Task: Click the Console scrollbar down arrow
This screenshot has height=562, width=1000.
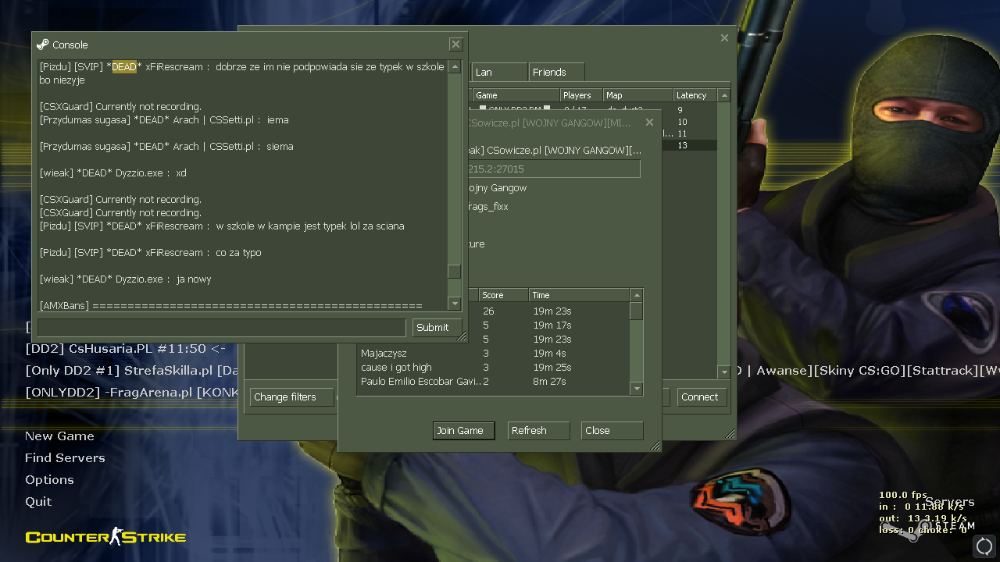Action: [455, 304]
